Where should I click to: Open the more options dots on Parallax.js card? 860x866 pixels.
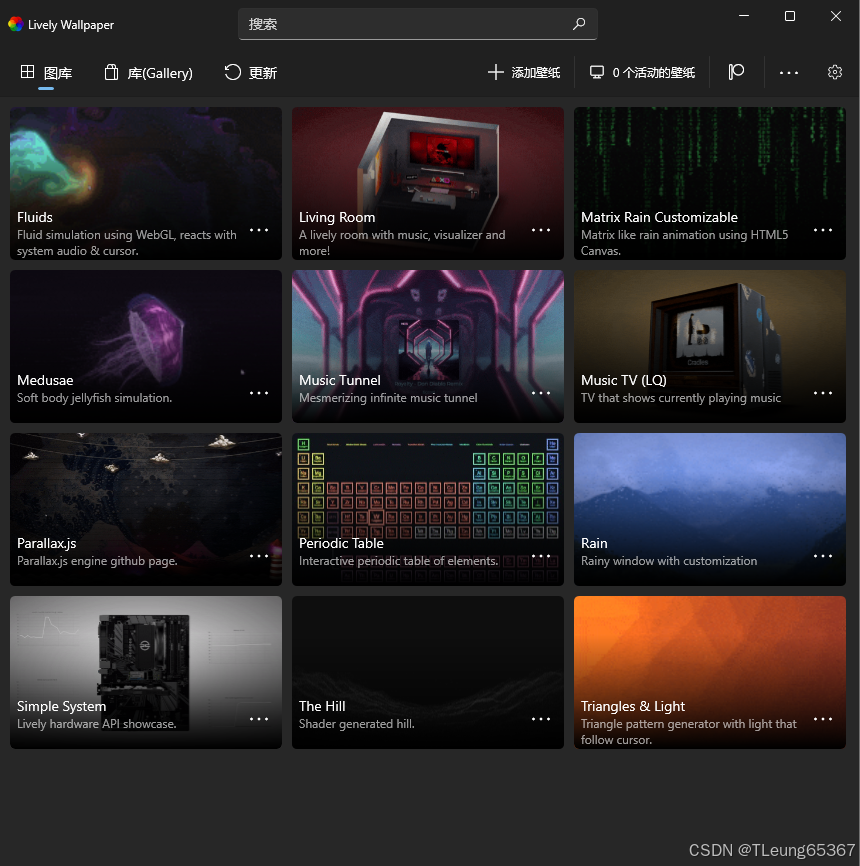[x=258, y=556]
